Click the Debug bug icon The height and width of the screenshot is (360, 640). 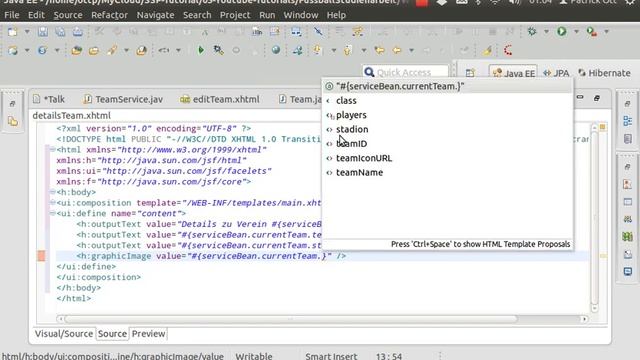point(531,31)
